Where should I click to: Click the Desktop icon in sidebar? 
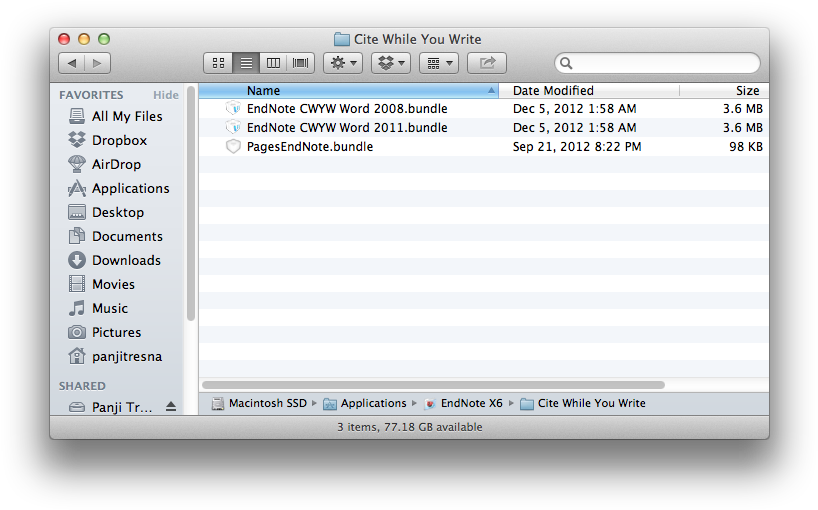pyautogui.click(x=77, y=212)
